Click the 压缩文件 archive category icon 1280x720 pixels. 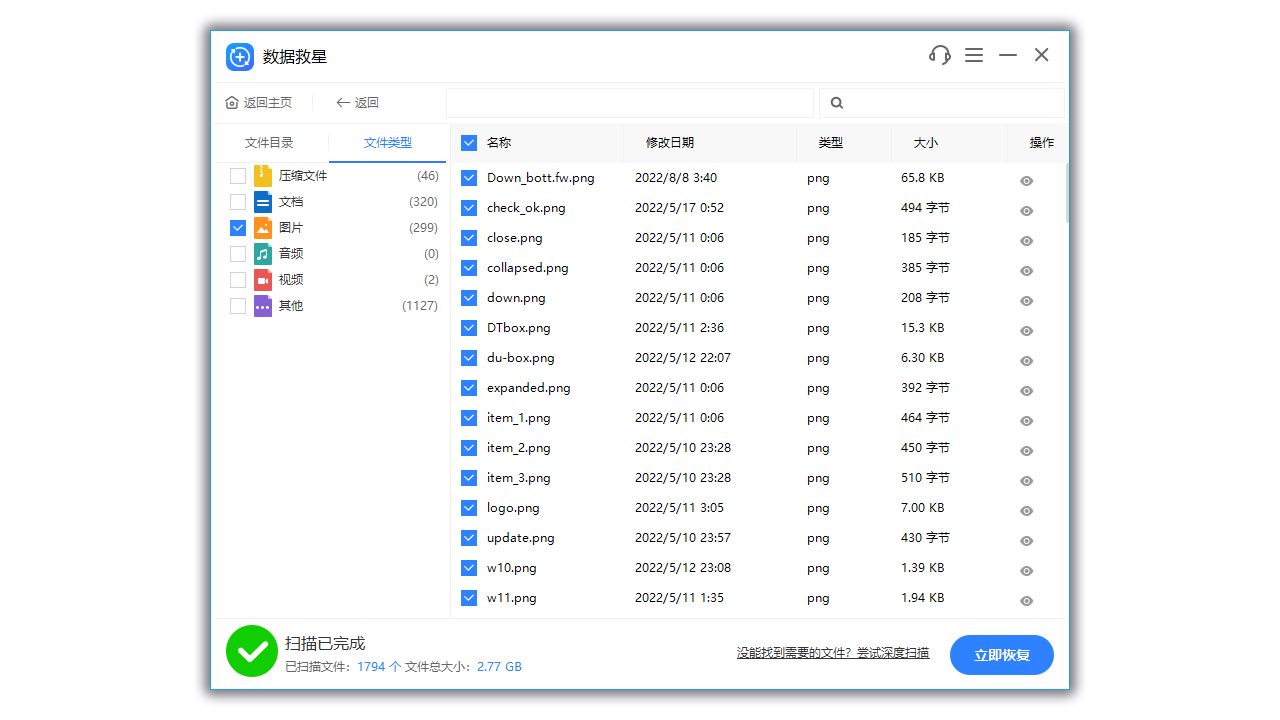point(261,175)
